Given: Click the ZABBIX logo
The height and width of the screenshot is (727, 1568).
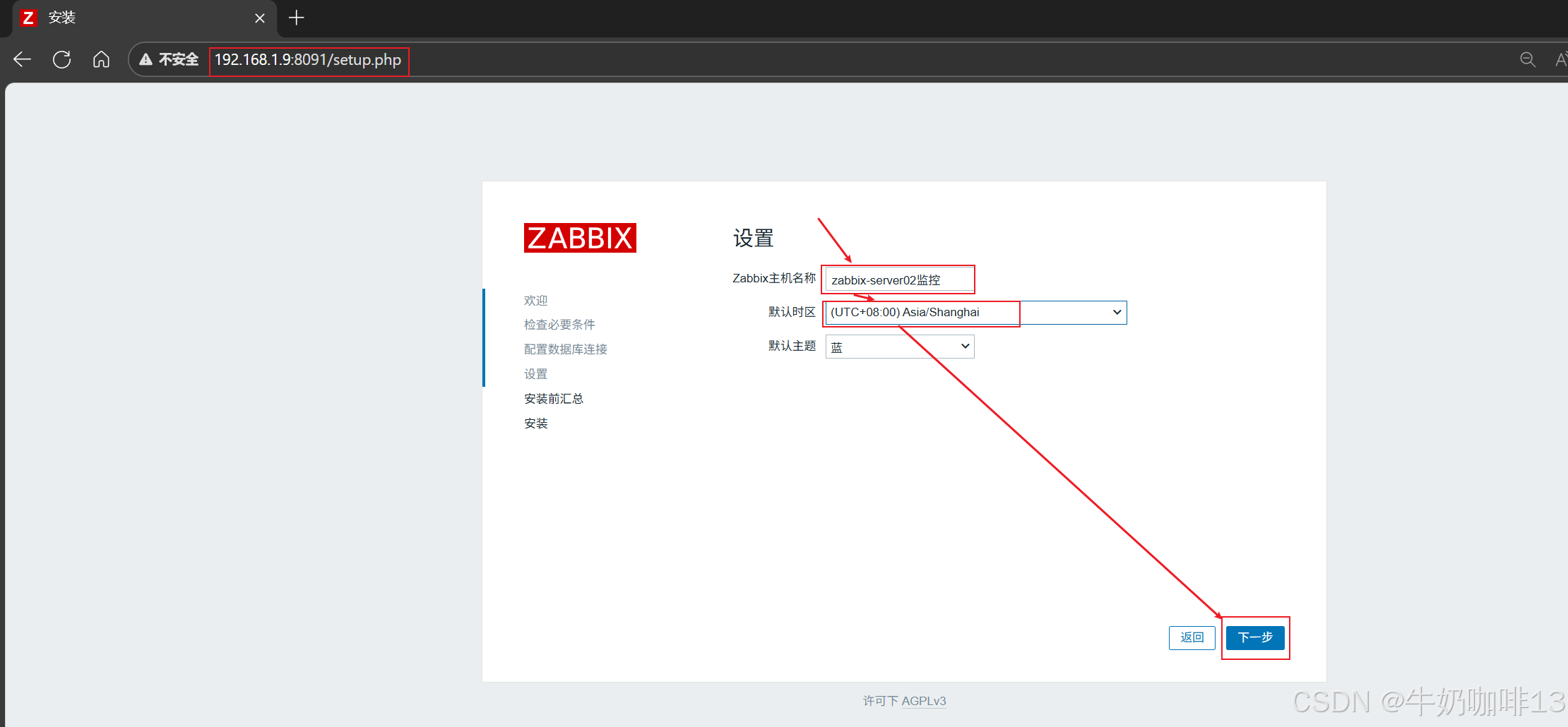Looking at the screenshot, I should coord(580,238).
